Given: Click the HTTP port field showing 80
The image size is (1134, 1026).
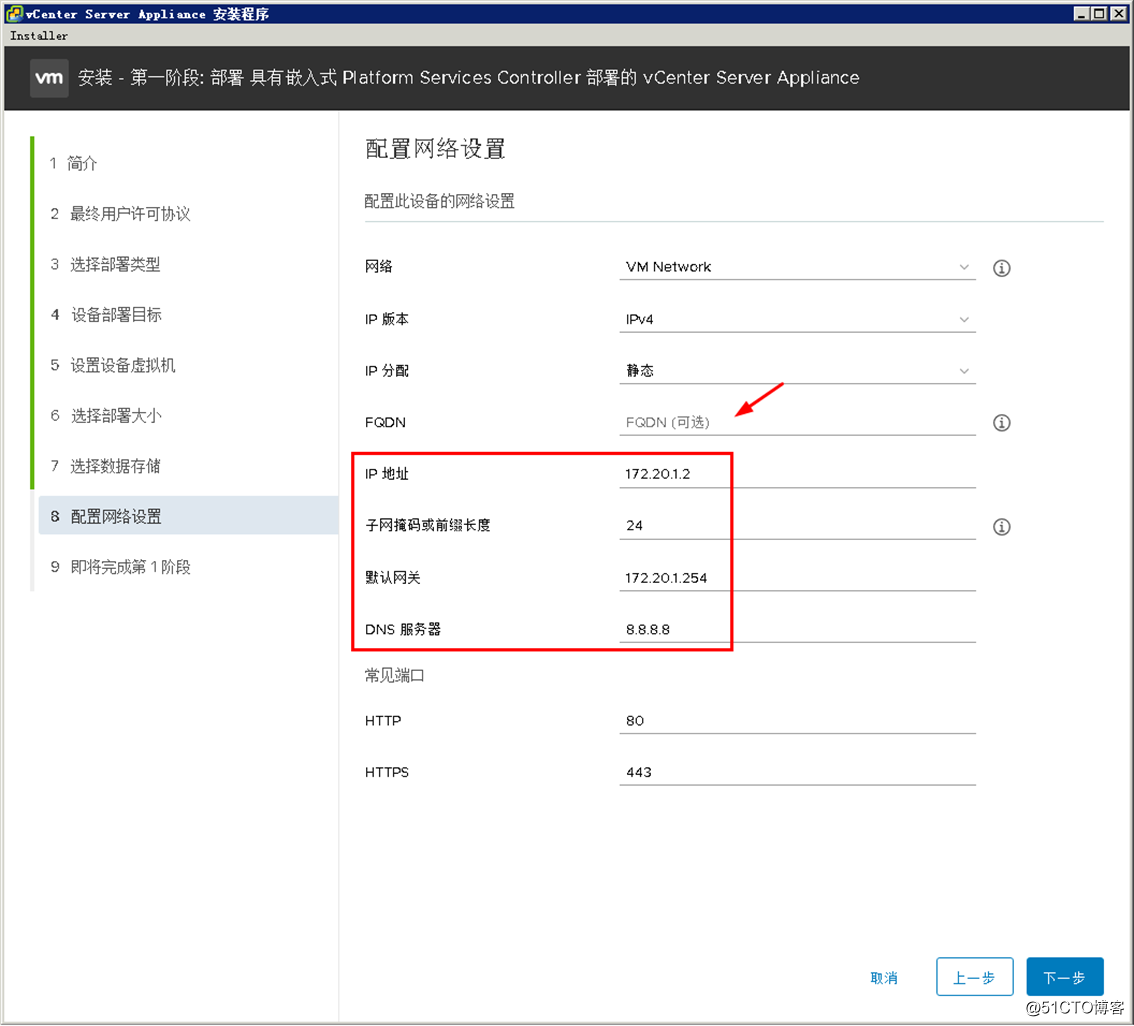Looking at the screenshot, I should [x=797, y=721].
